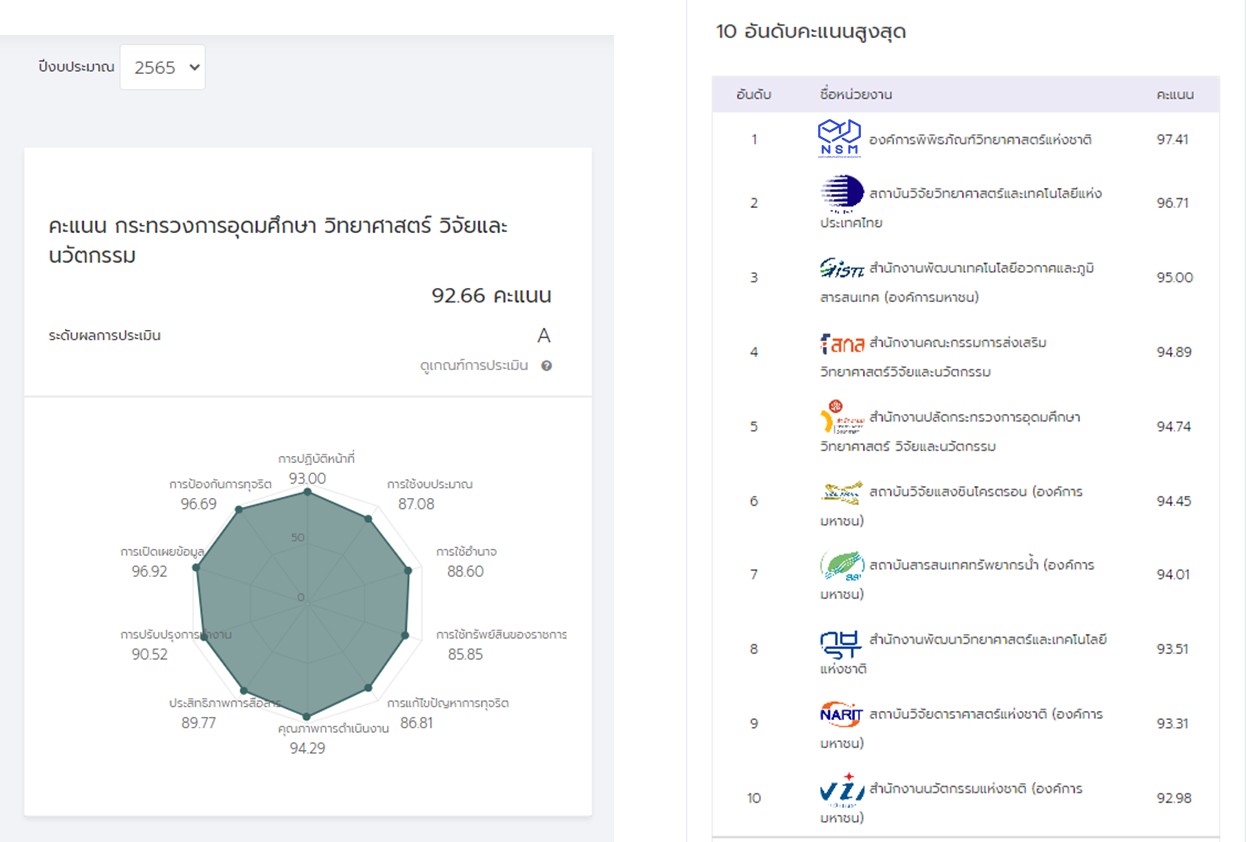Click the สกสว logo in row 4
This screenshot has height=842, width=1246.
pyautogui.click(x=841, y=343)
